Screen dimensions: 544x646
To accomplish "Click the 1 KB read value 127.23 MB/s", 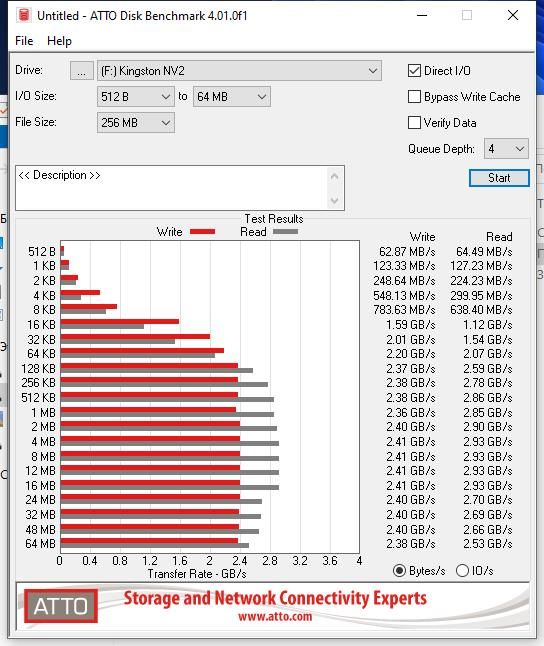I will (x=481, y=266).
